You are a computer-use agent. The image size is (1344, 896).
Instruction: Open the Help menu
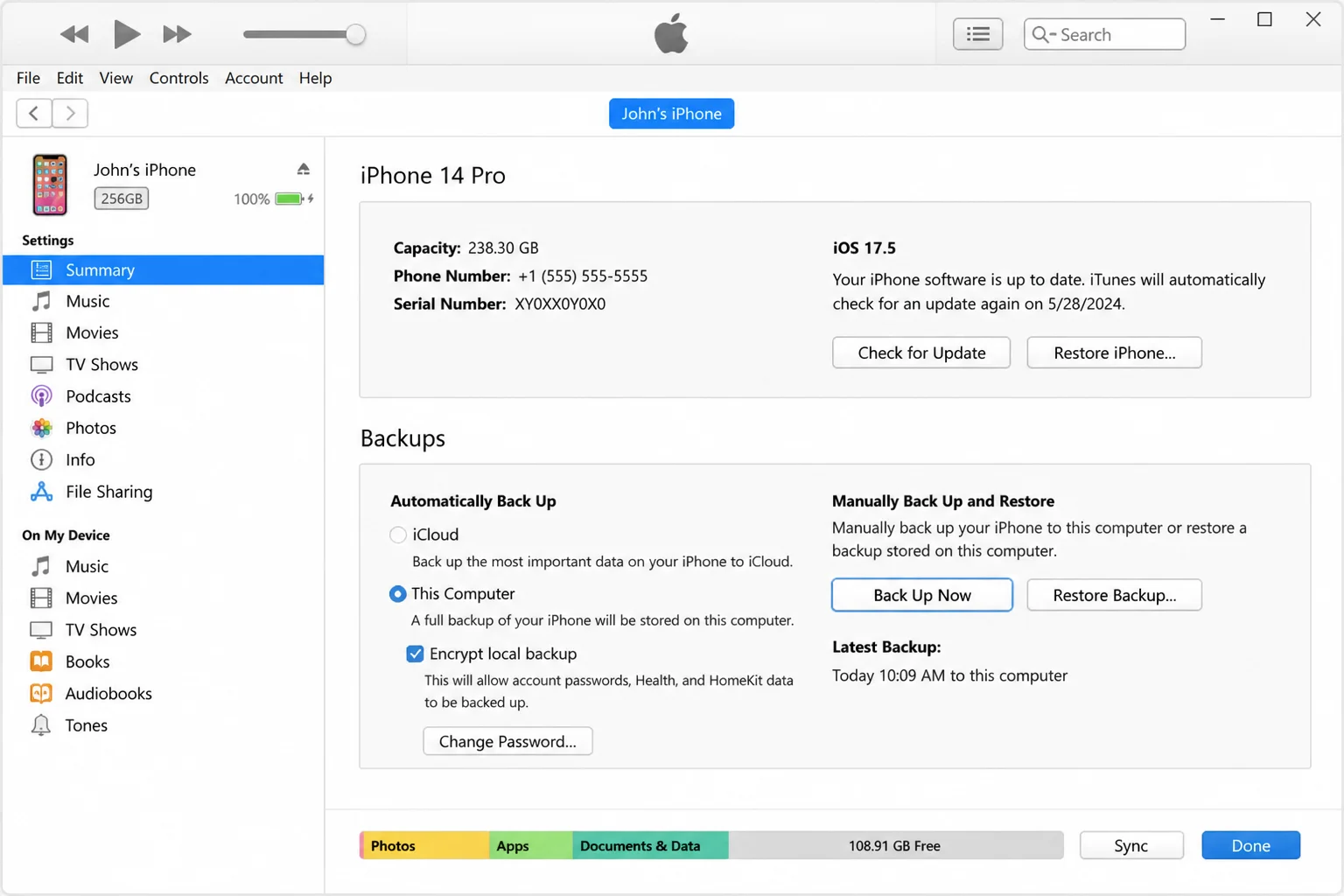(x=315, y=78)
